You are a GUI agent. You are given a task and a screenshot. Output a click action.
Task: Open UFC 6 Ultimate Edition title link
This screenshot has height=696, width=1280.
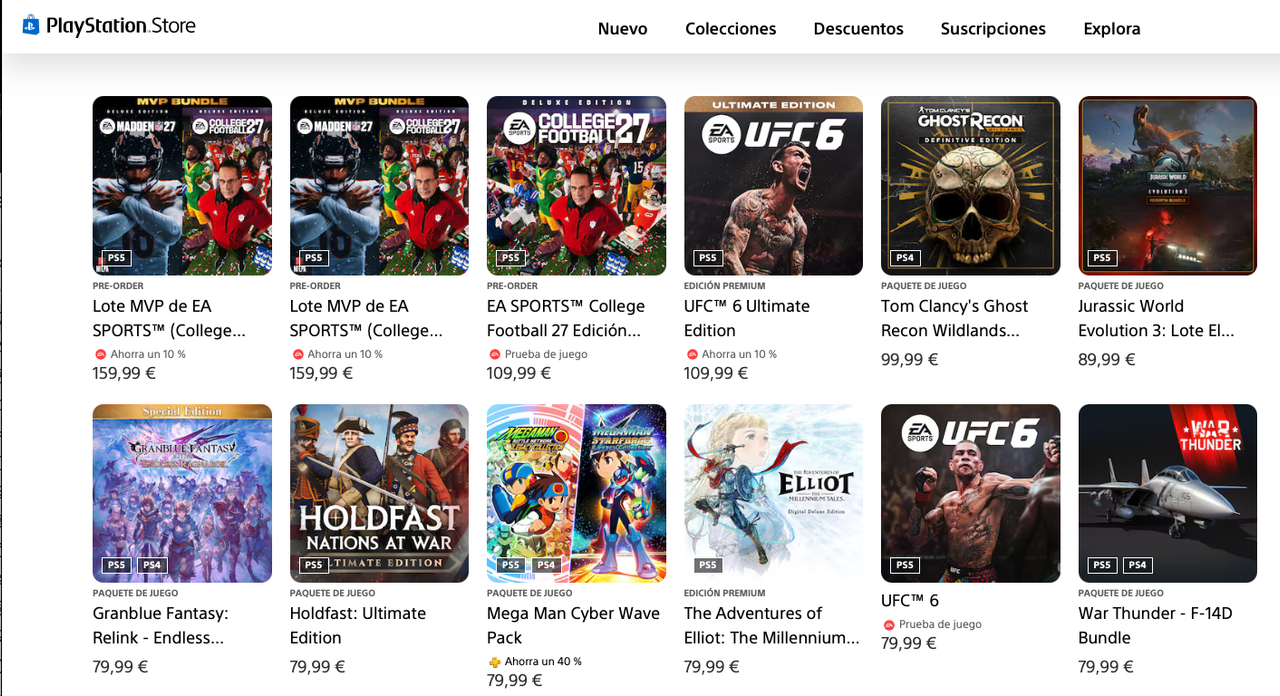747,318
